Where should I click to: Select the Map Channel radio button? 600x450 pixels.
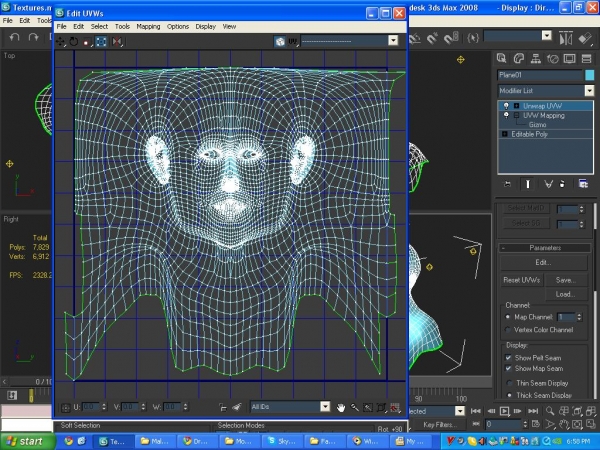pyautogui.click(x=508, y=317)
